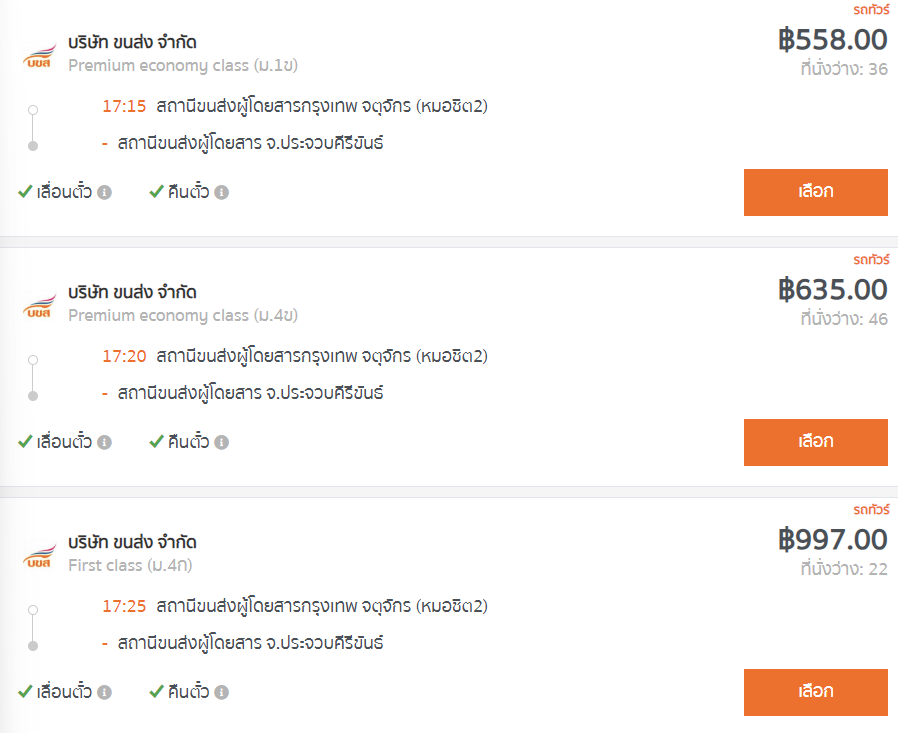Click info icon beside เลื่อนตั๋ว on 17:15 trip
The width and height of the screenshot is (898, 733).
pos(104,192)
